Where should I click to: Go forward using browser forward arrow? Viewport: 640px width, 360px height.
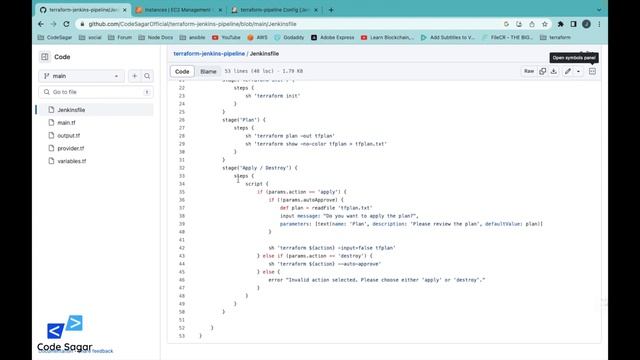tap(53, 24)
